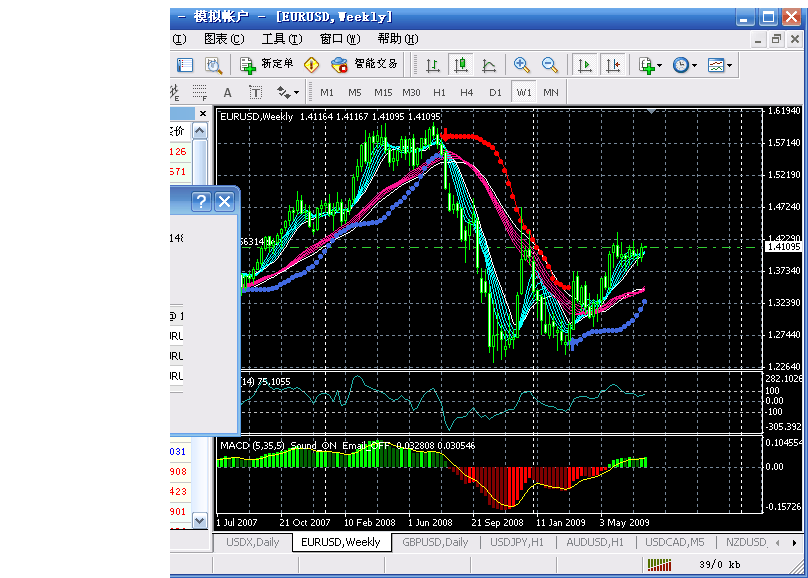Screen dimensions: 808x578
Task: Click the yellow diamond MetaEditor icon
Action: 312,65
